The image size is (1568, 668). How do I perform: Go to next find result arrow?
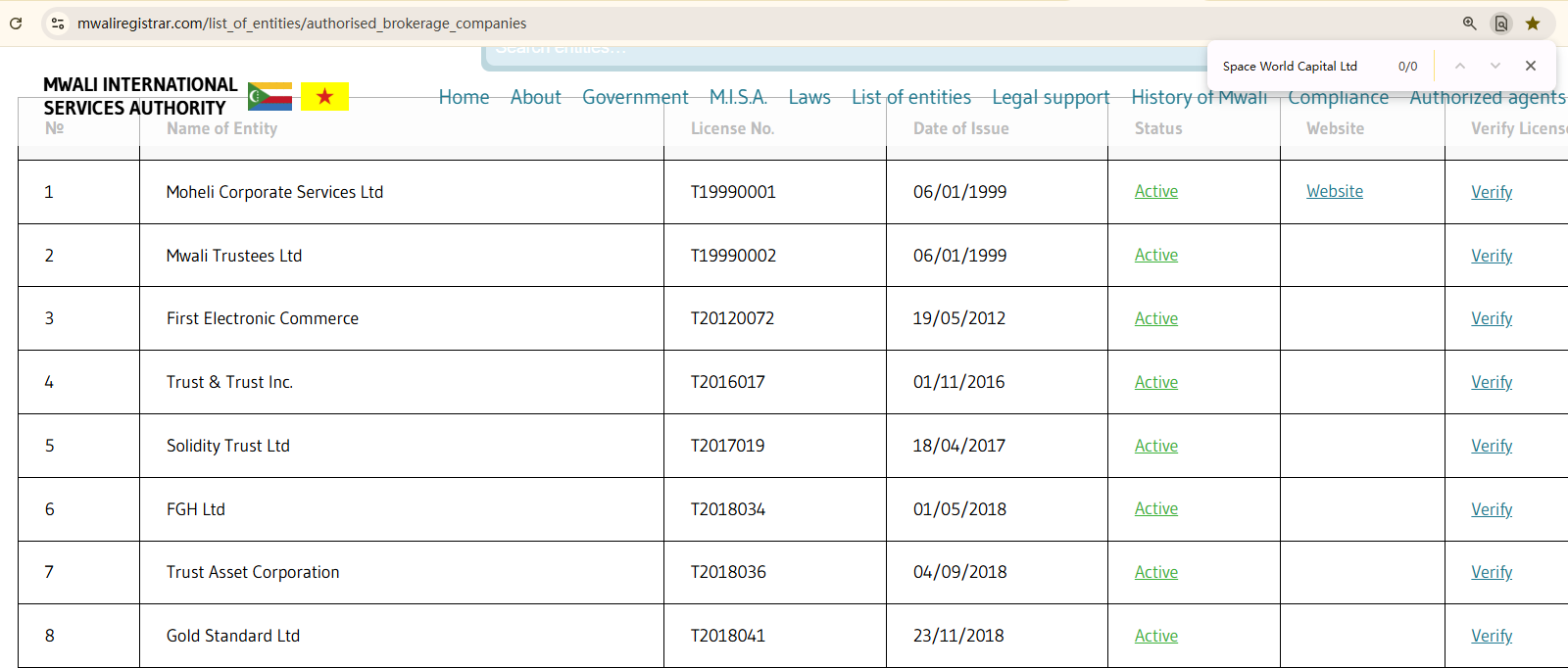[x=1494, y=66]
